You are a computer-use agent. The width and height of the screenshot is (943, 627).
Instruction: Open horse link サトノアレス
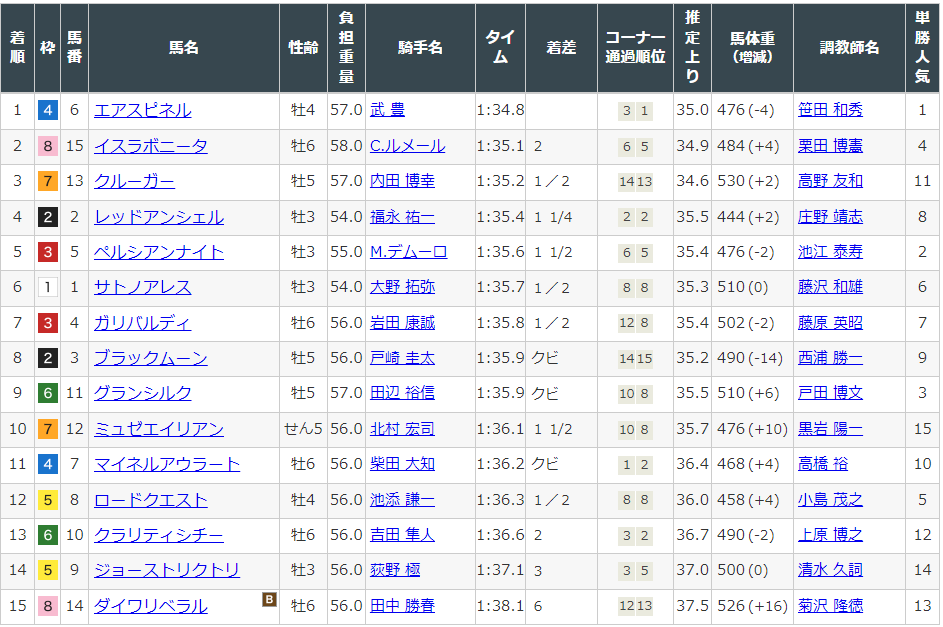(143, 287)
